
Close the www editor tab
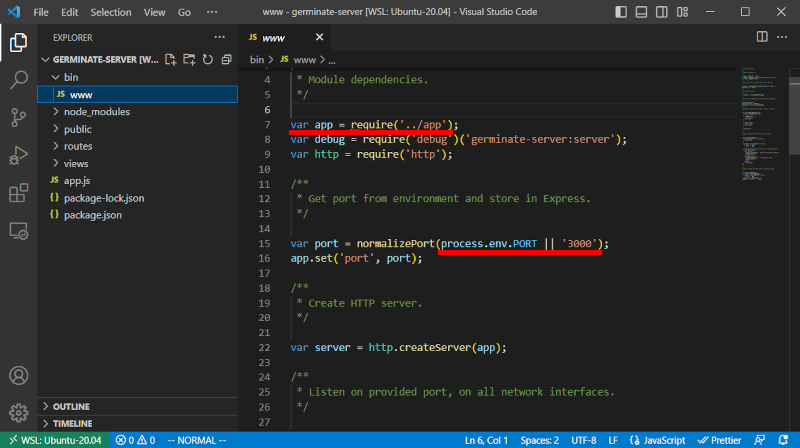tap(319, 37)
